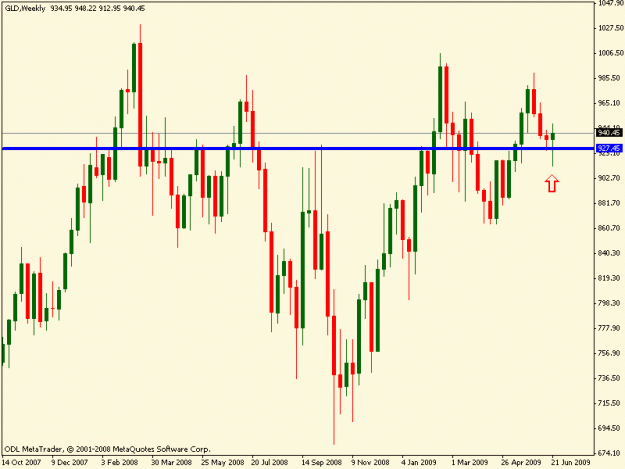This screenshot has height=469, width=625.
Task: Select the blue horizontal support line
Action: point(298,149)
